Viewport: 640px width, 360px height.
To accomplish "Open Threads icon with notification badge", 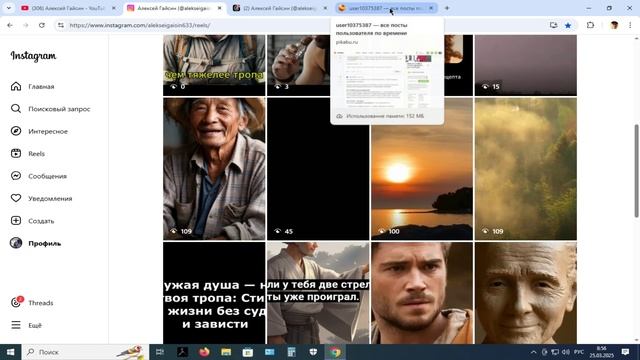I will (16, 302).
